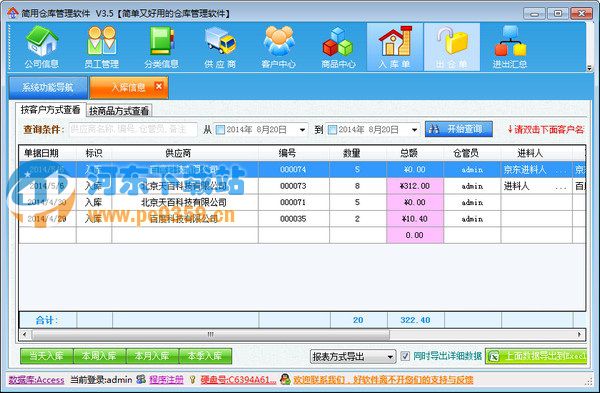Filter by 本月入库 button
This screenshot has height=393, width=600.
coord(152,356)
